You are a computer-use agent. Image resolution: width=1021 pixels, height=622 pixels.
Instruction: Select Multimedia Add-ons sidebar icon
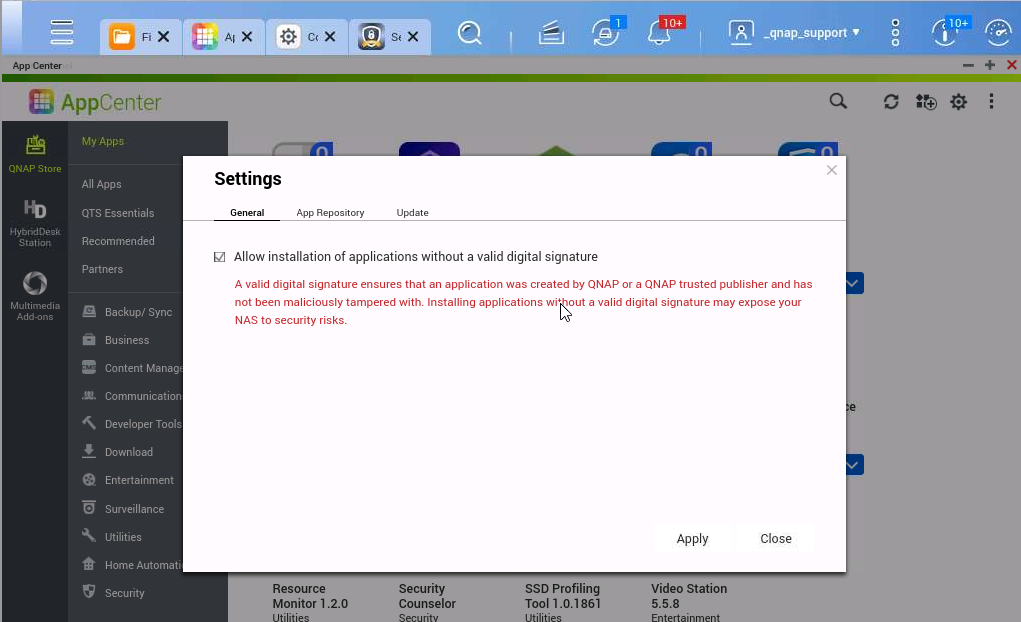coord(35,296)
